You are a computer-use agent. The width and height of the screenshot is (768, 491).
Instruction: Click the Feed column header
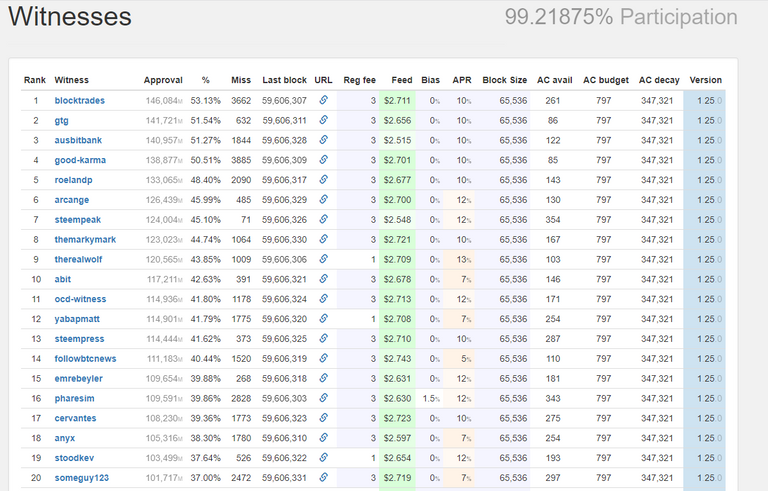click(402, 80)
